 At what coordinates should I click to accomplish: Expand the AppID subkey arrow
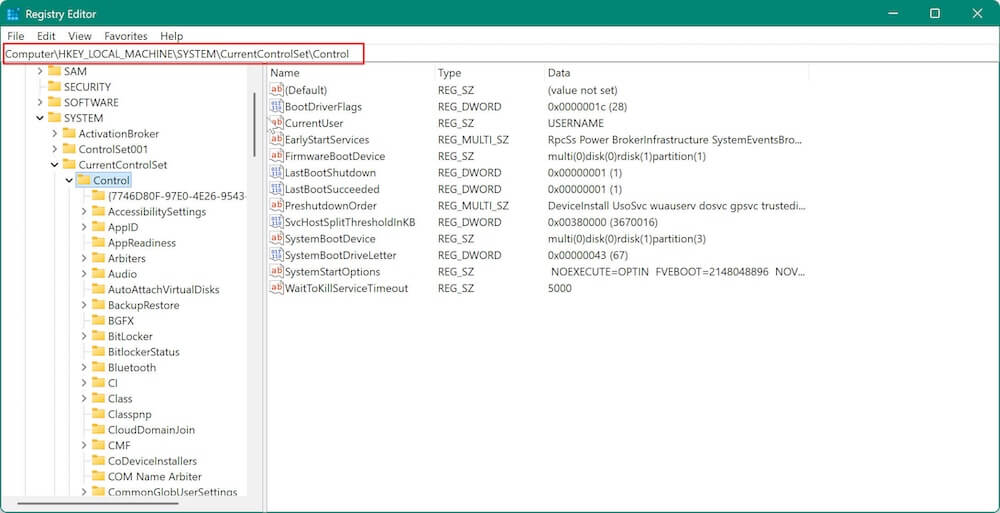point(84,228)
